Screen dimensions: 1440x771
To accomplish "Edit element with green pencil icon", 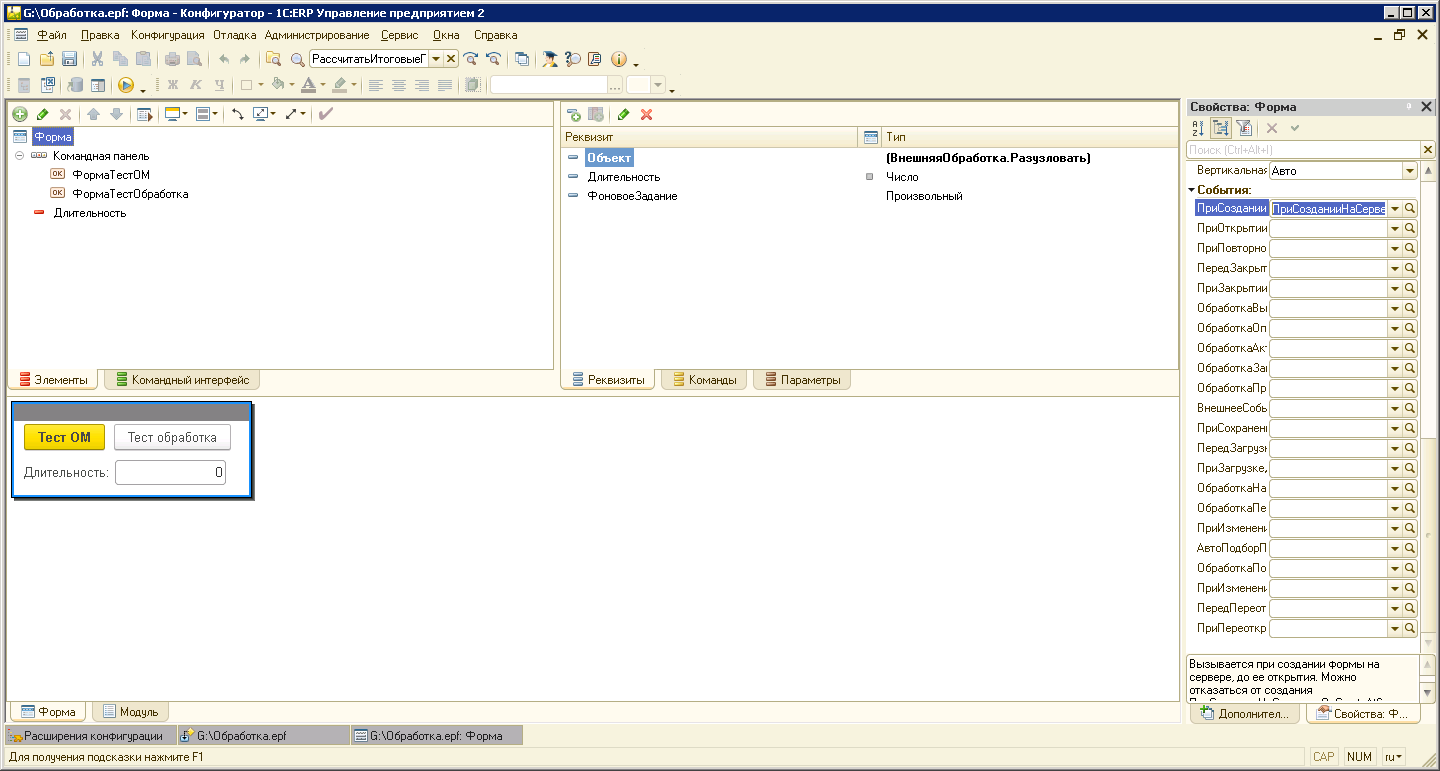I will point(42,114).
